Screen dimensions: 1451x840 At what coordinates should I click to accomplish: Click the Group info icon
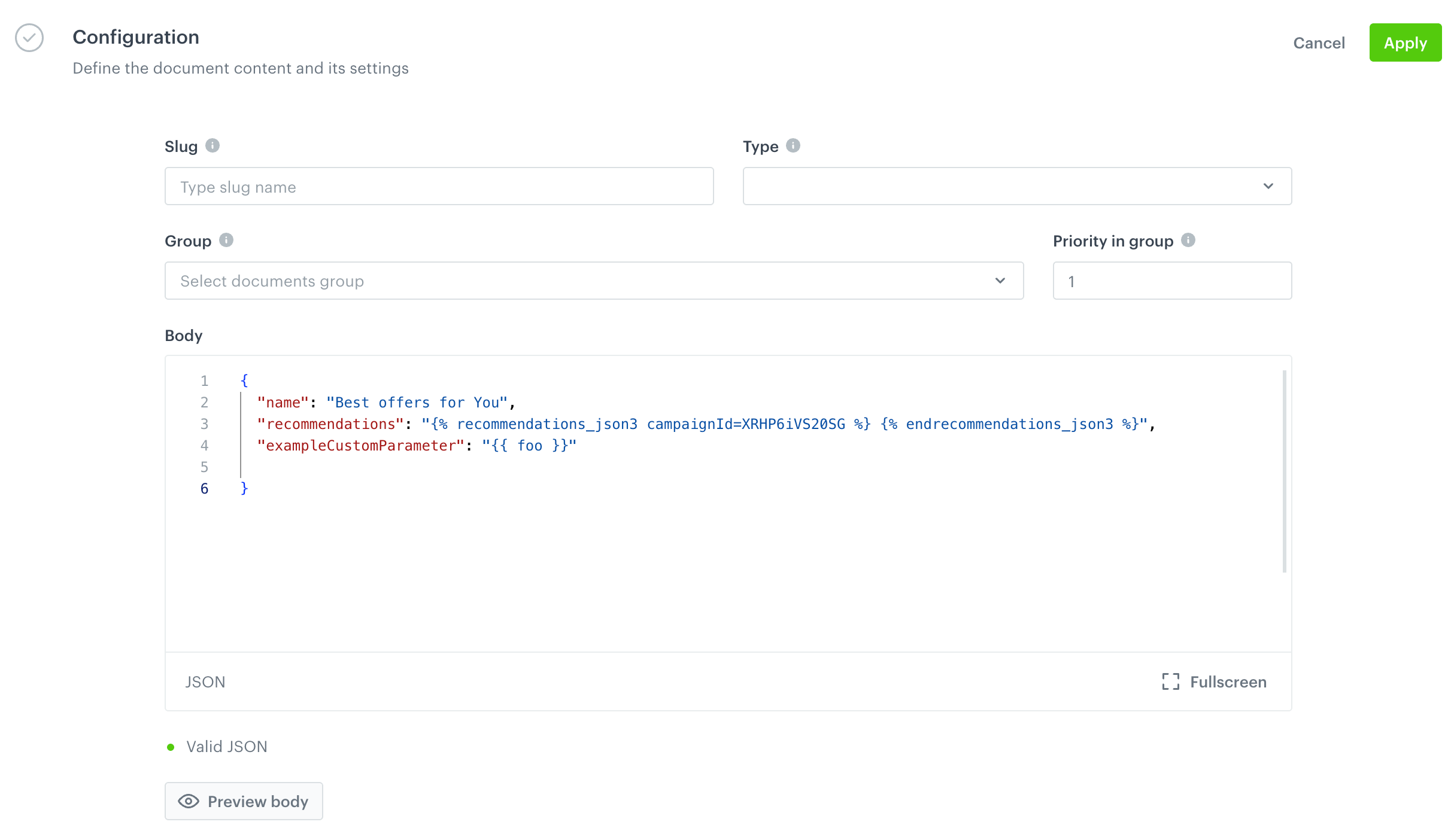[x=226, y=240]
